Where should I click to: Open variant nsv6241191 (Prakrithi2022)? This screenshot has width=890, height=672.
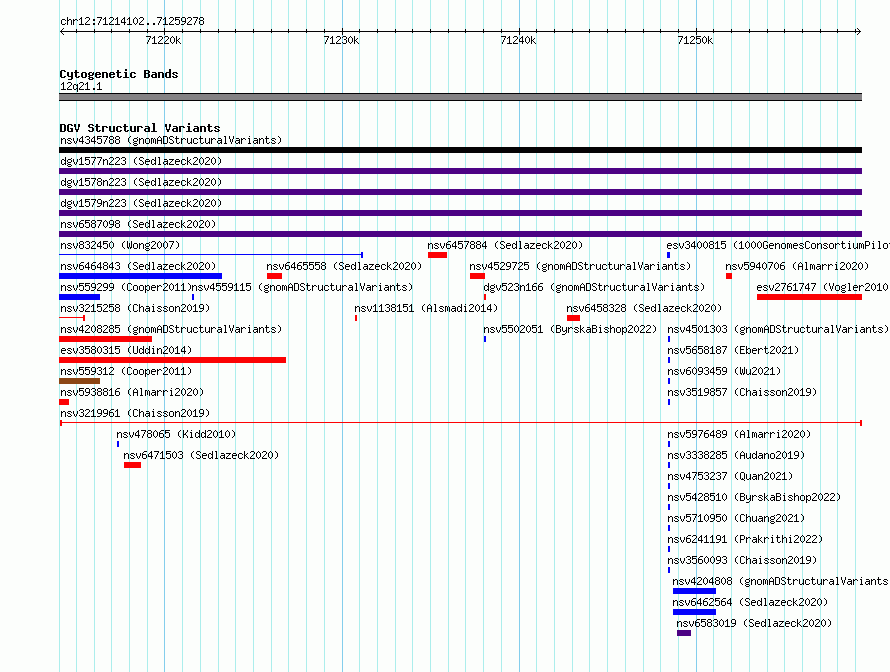(x=745, y=539)
